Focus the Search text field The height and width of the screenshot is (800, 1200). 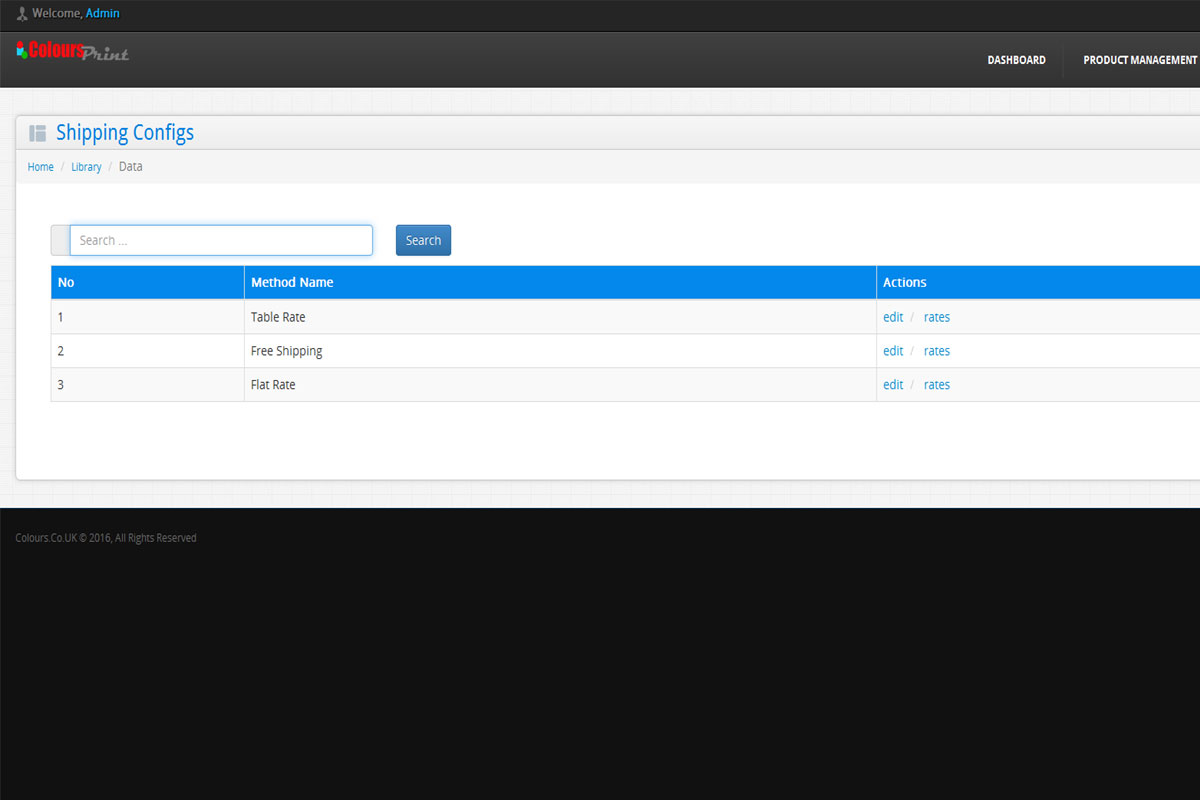click(x=221, y=240)
